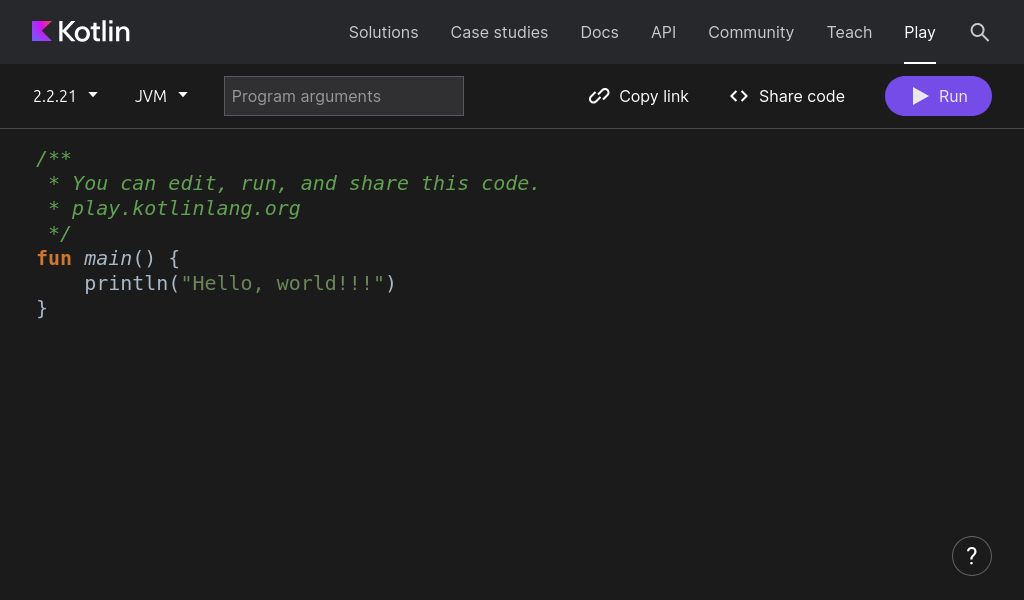Click the link icon beside Copy link

click(599, 96)
